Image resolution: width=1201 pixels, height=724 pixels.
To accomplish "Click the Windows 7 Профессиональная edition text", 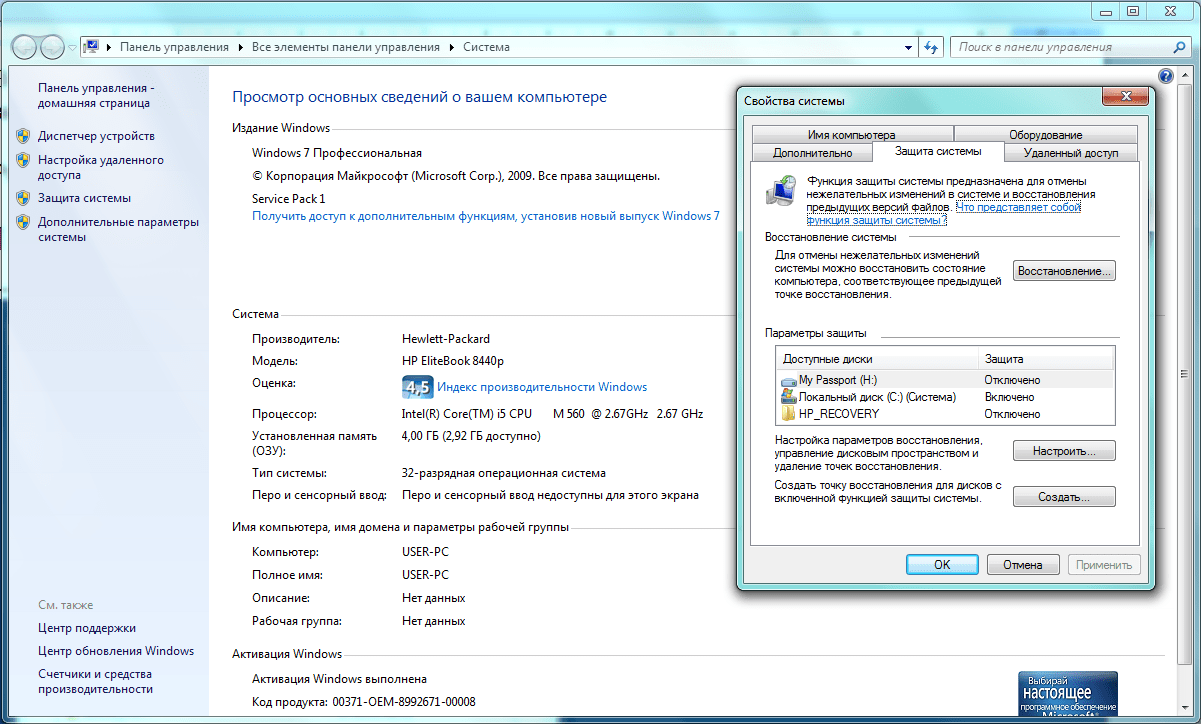I will [x=337, y=153].
